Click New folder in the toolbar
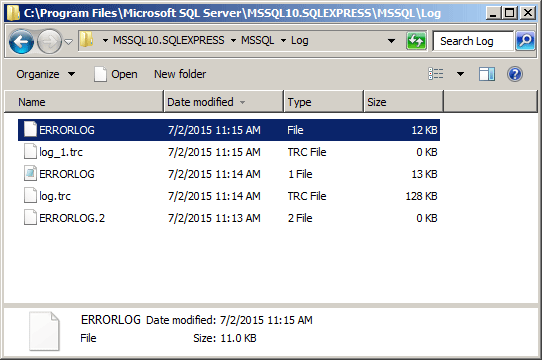 pyautogui.click(x=180, y=74)
